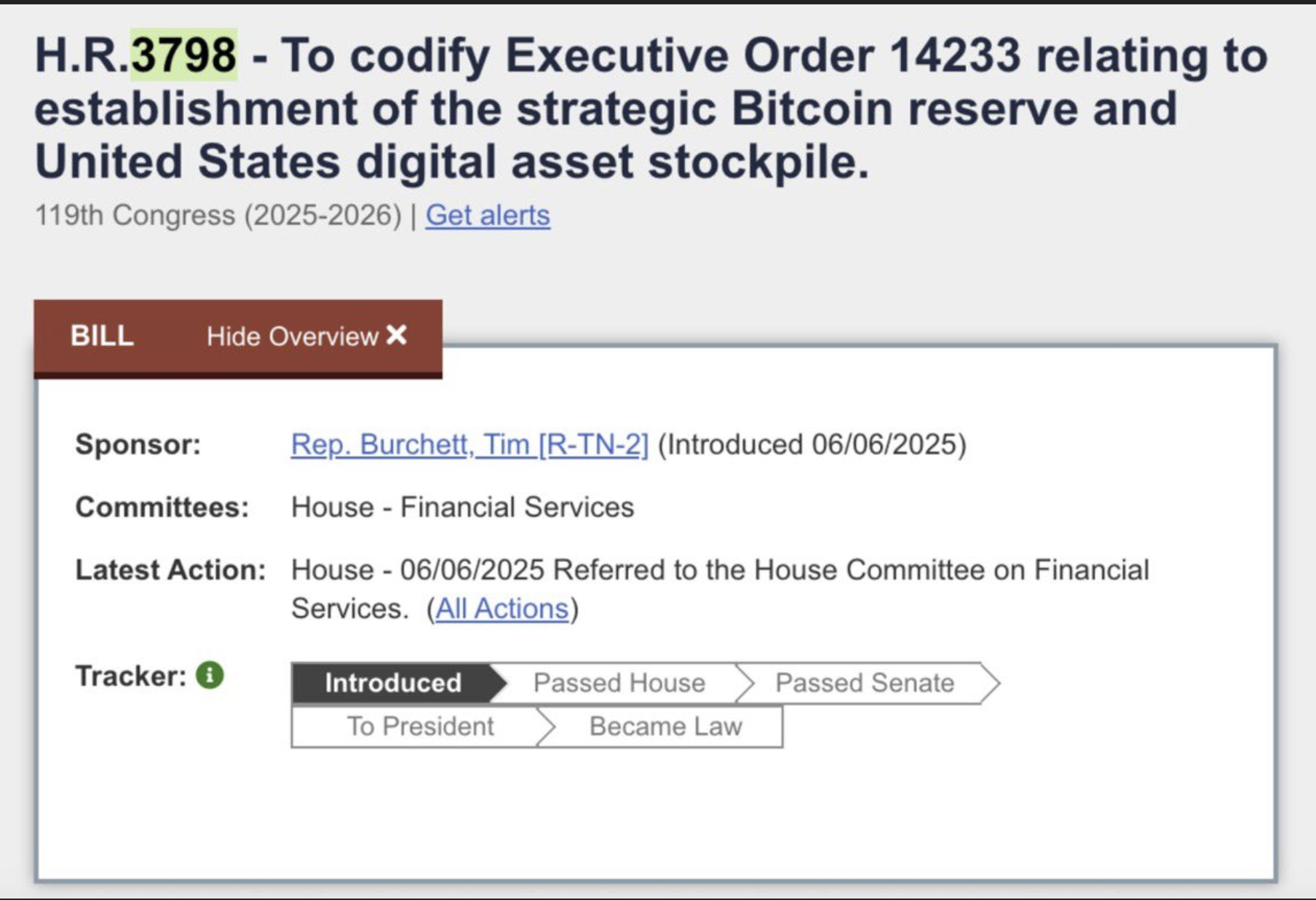
Task: Click the To President tracker stage
Action: click(x=420, y=726)
